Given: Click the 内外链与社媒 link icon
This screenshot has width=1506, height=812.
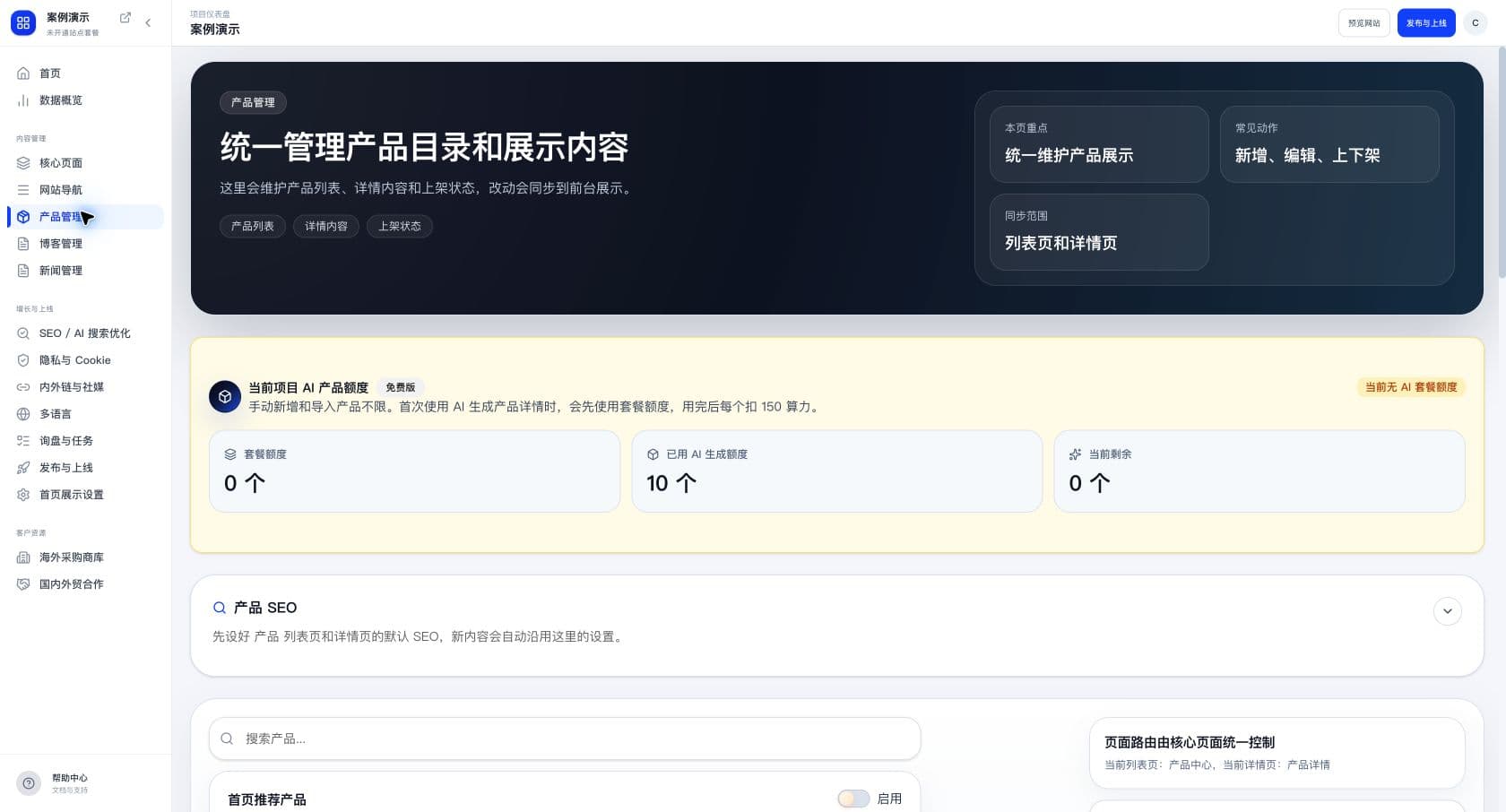Looking at the screenshot, I should pyautogui.click(x=23, y=387).
